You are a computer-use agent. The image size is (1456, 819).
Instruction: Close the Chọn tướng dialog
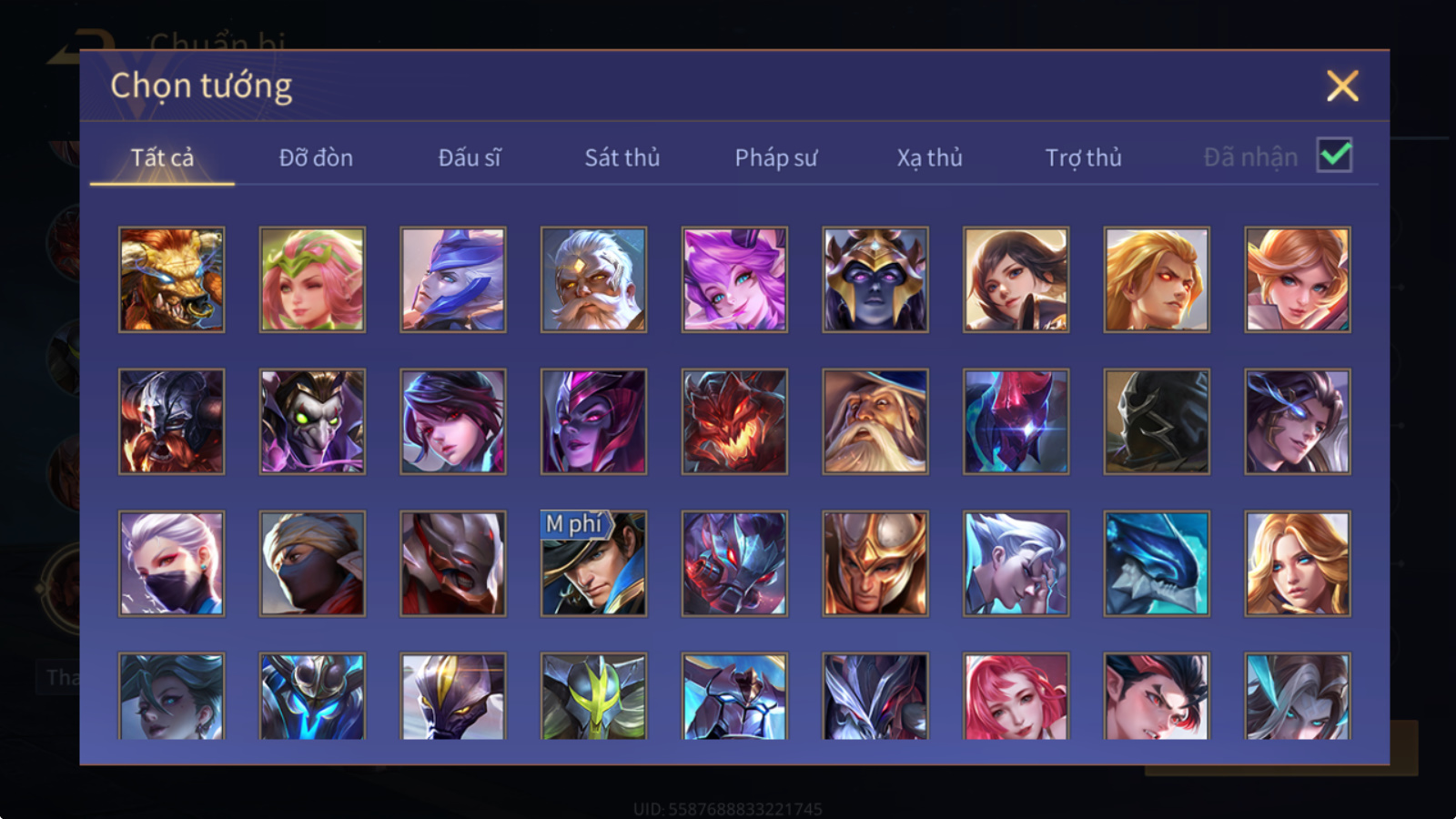(x=1342, y=86)
